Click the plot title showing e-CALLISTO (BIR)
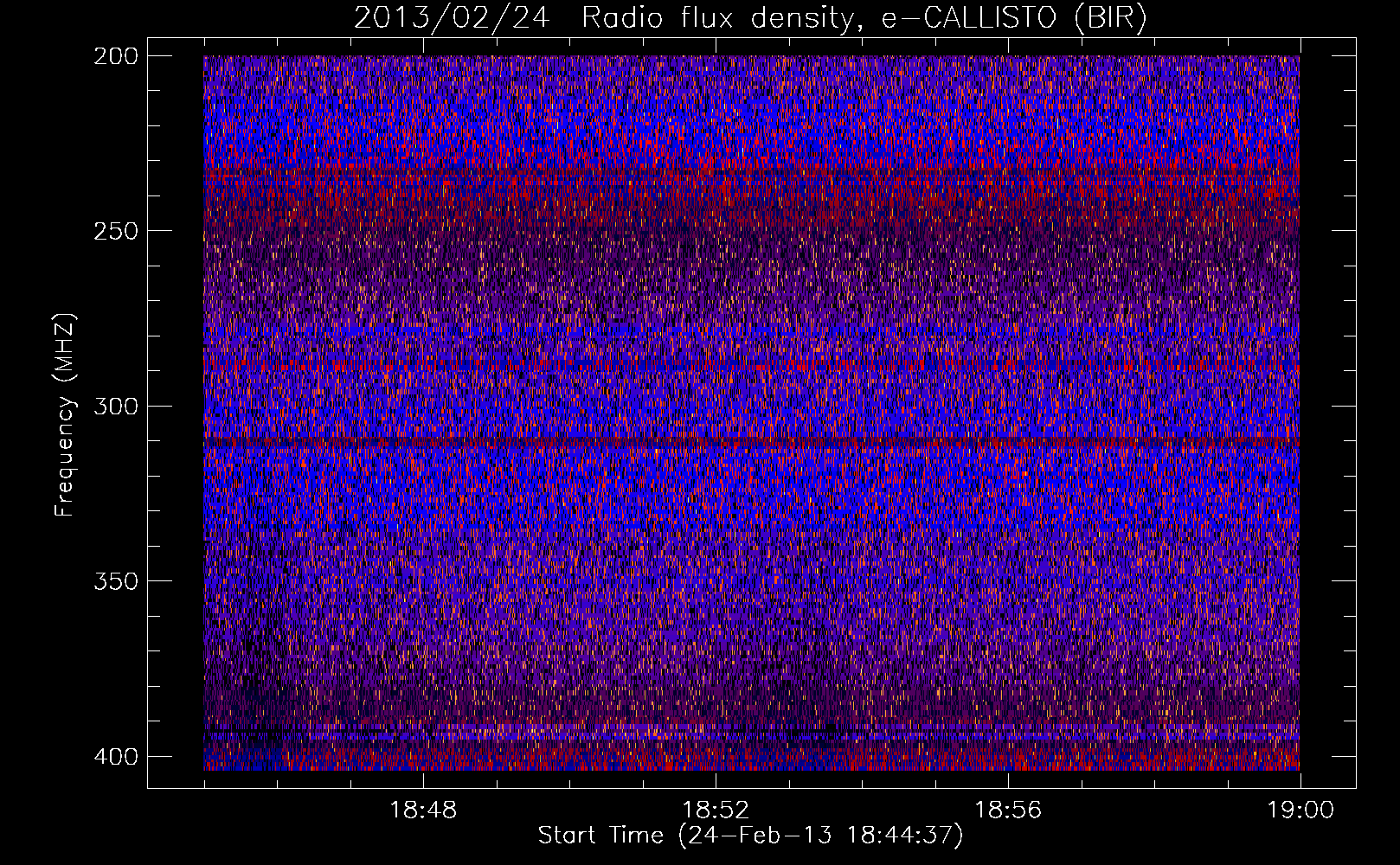The image size is (1400, 865). click(x=750, y=17)
